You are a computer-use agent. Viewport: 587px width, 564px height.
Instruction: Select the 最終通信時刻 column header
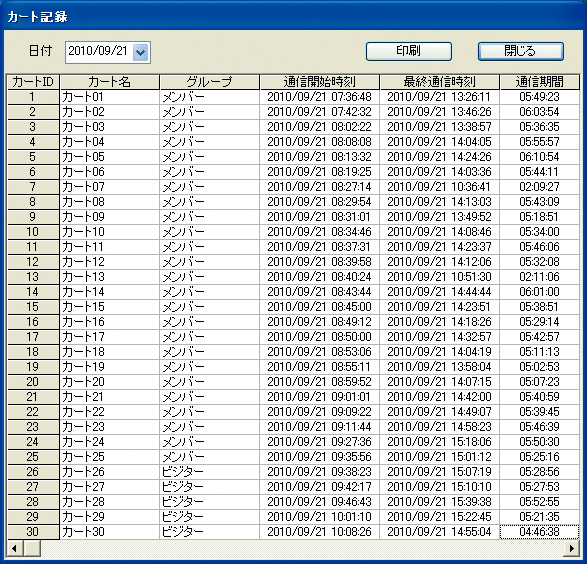[440, 82]
